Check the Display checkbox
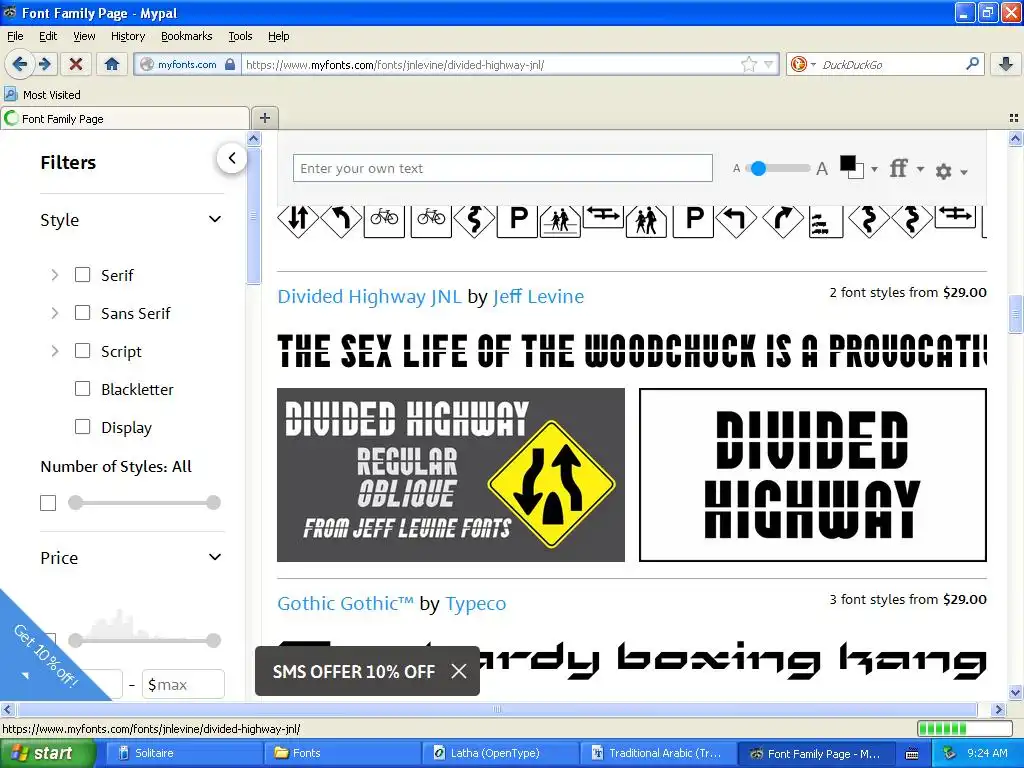 pos(82,426)
